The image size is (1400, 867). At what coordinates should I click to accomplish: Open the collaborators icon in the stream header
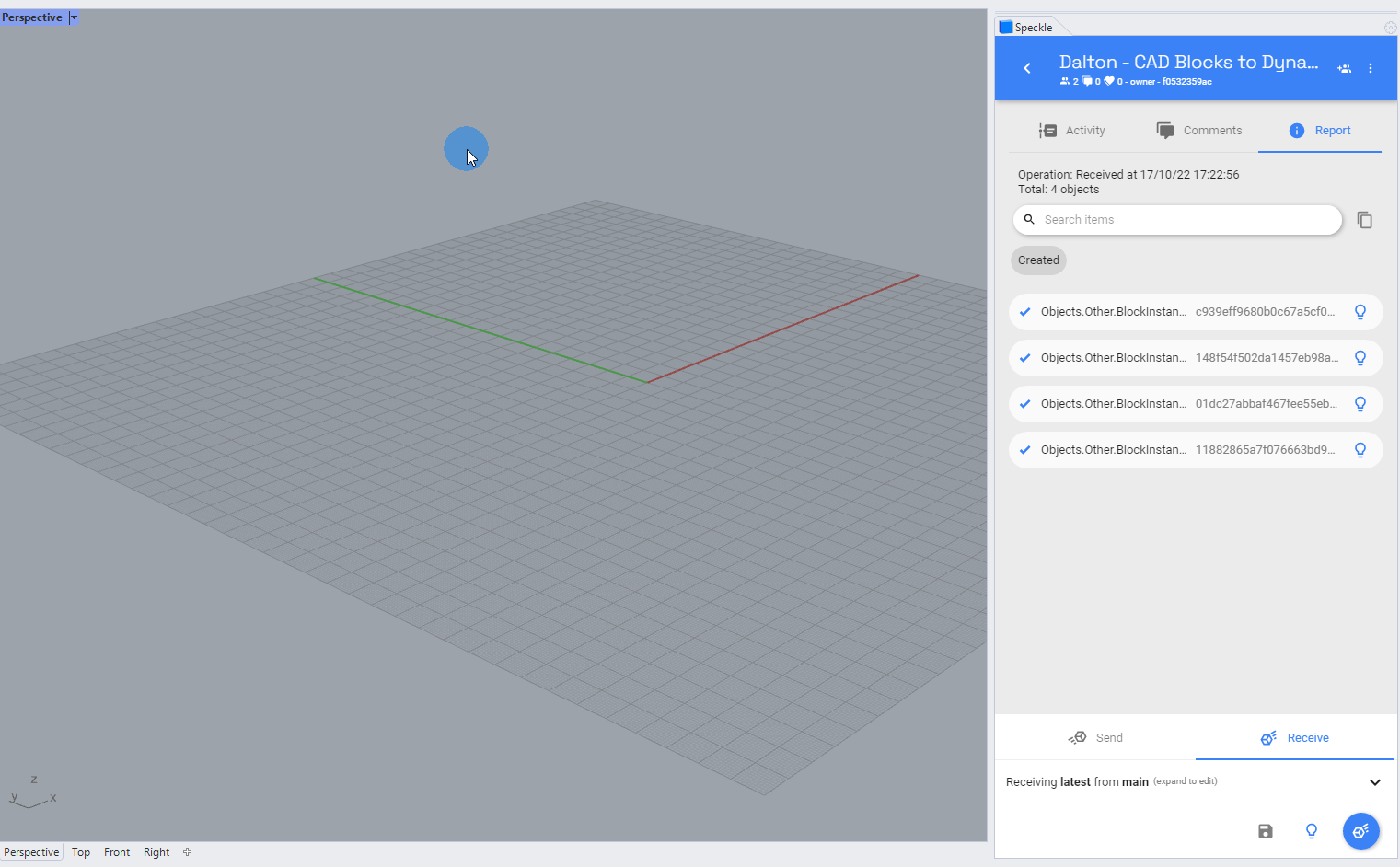tap(1344, 68)
